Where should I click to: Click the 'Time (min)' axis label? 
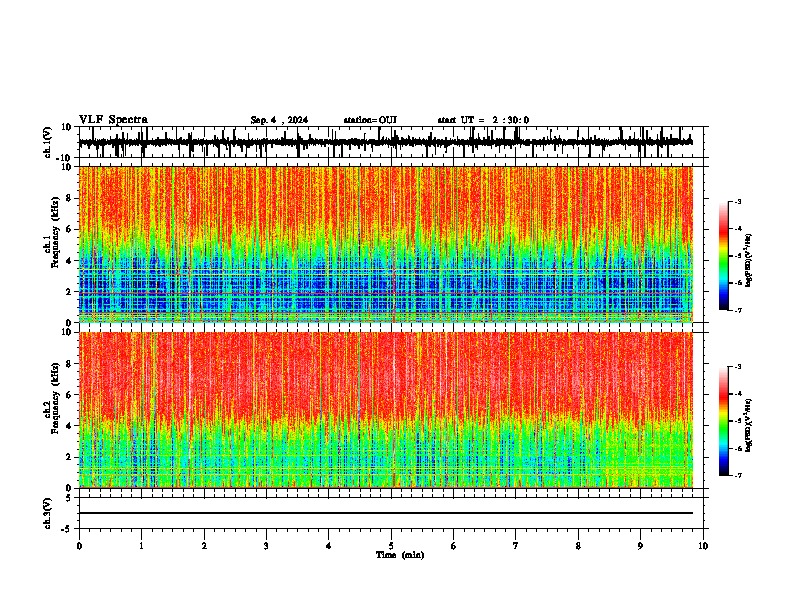(400, 555)
